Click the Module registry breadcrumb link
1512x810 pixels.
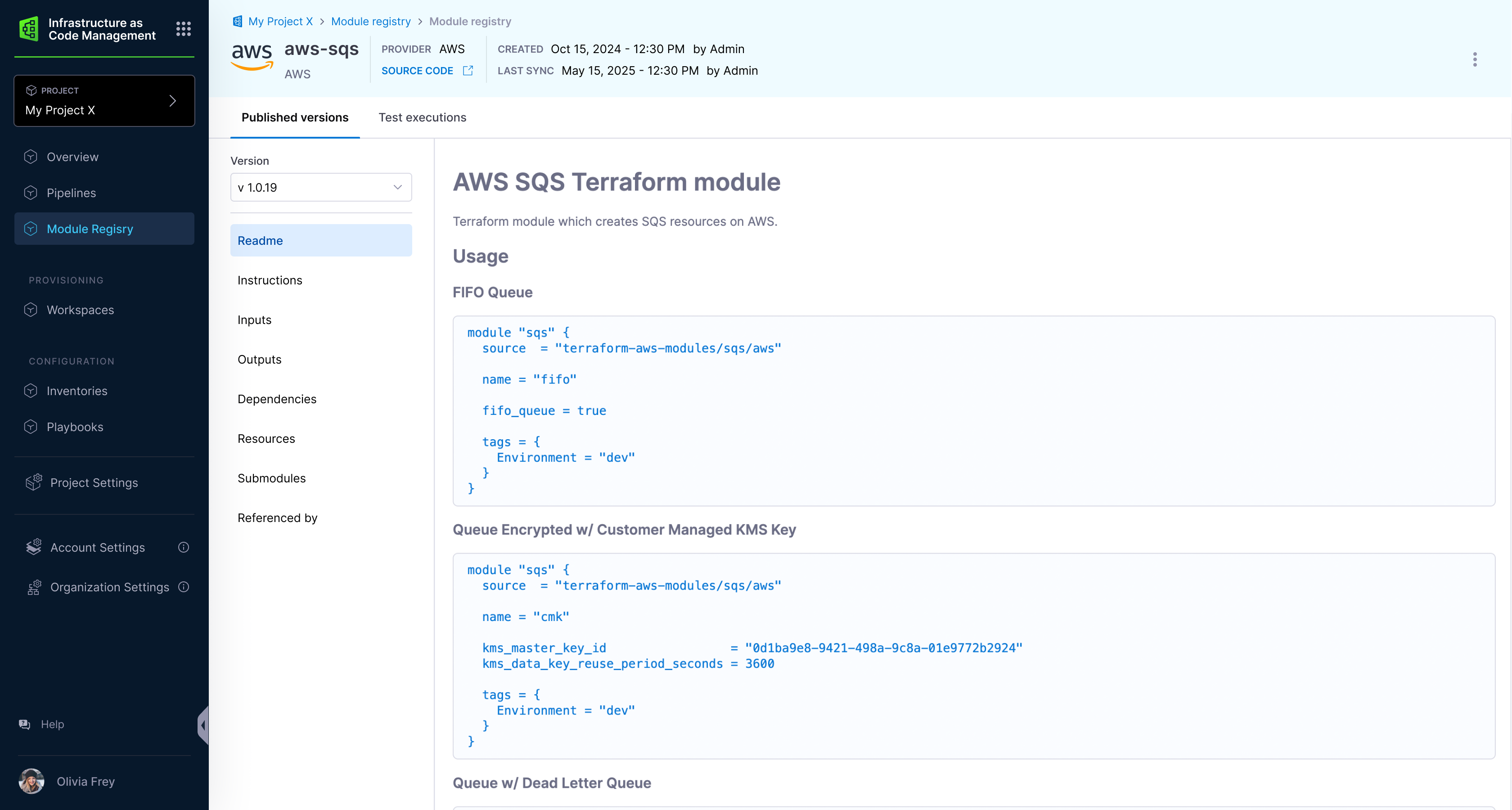[370, 22]
